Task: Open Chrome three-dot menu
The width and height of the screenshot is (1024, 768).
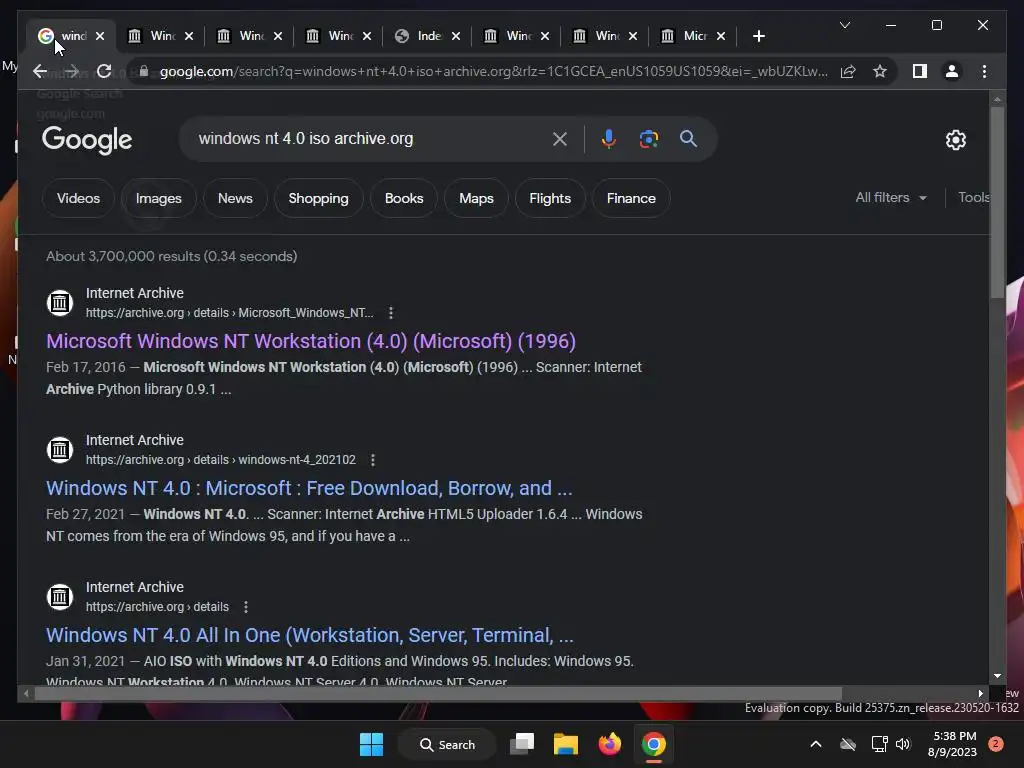Action: (984, 71)
